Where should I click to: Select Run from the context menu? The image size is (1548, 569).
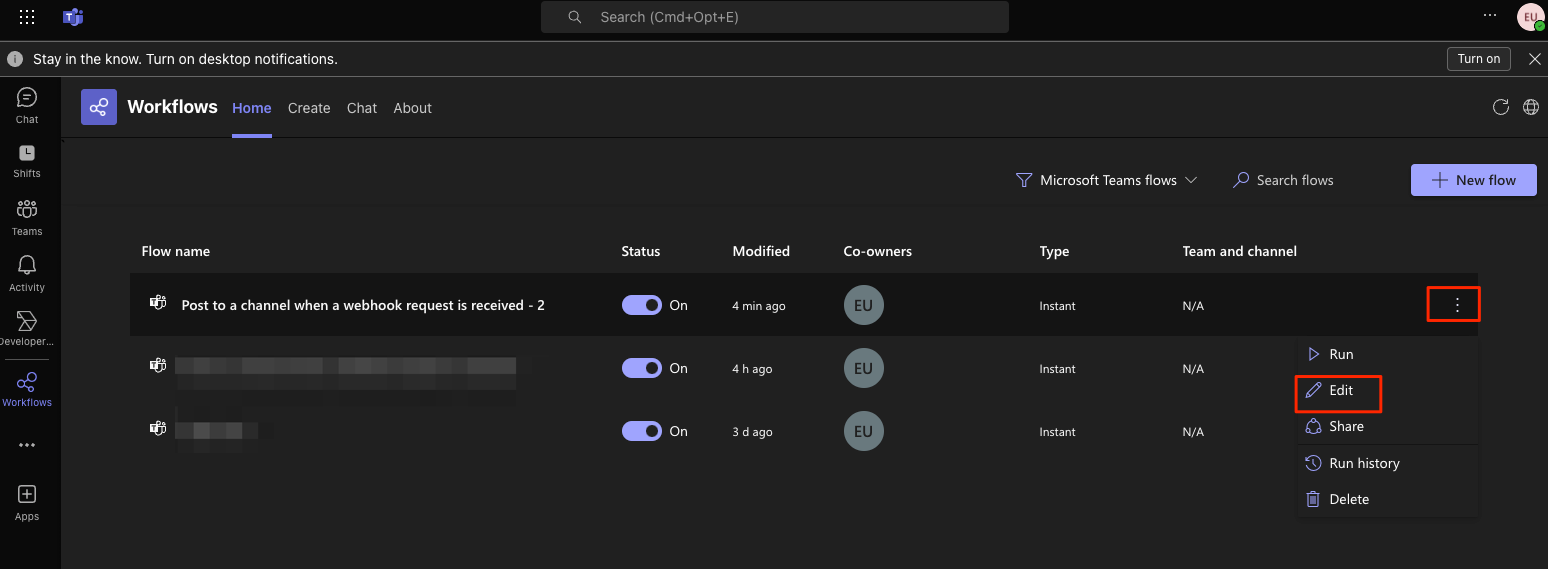[1387, 354]
